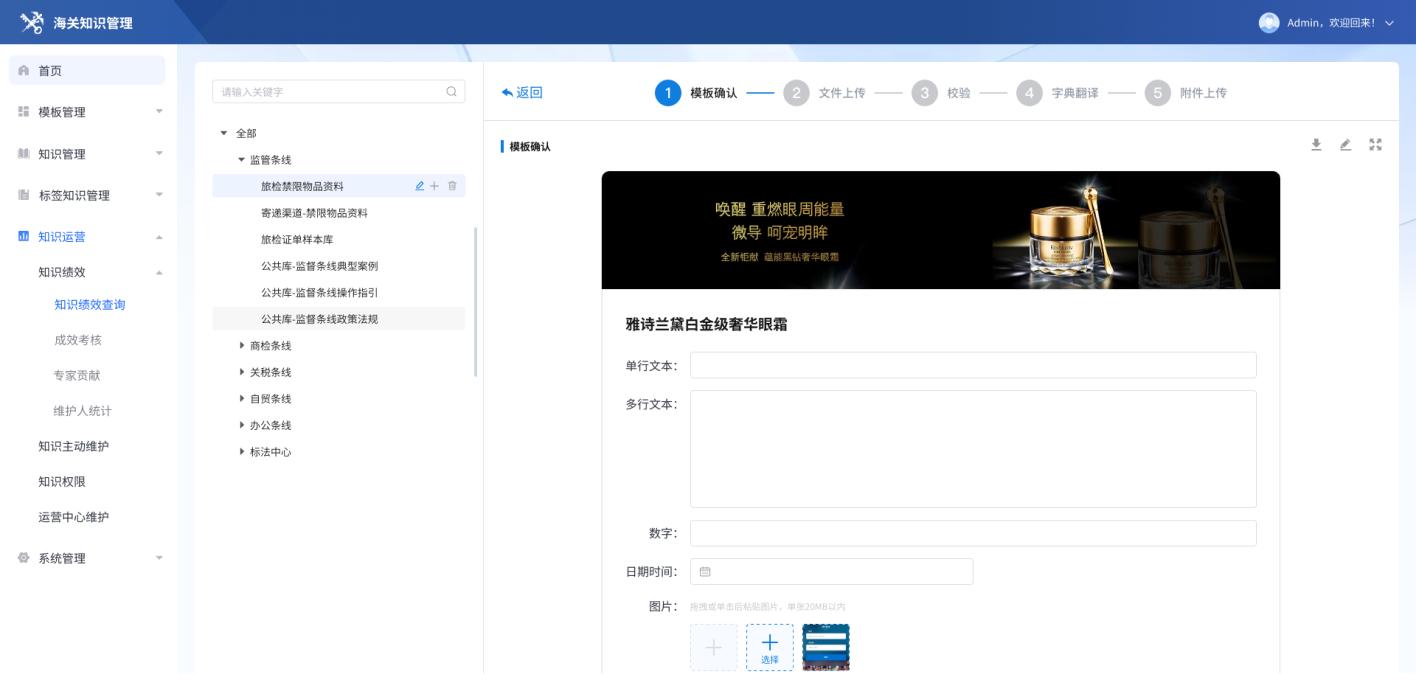Collapse the 知识运营 menu arrow

pos(159,237)
